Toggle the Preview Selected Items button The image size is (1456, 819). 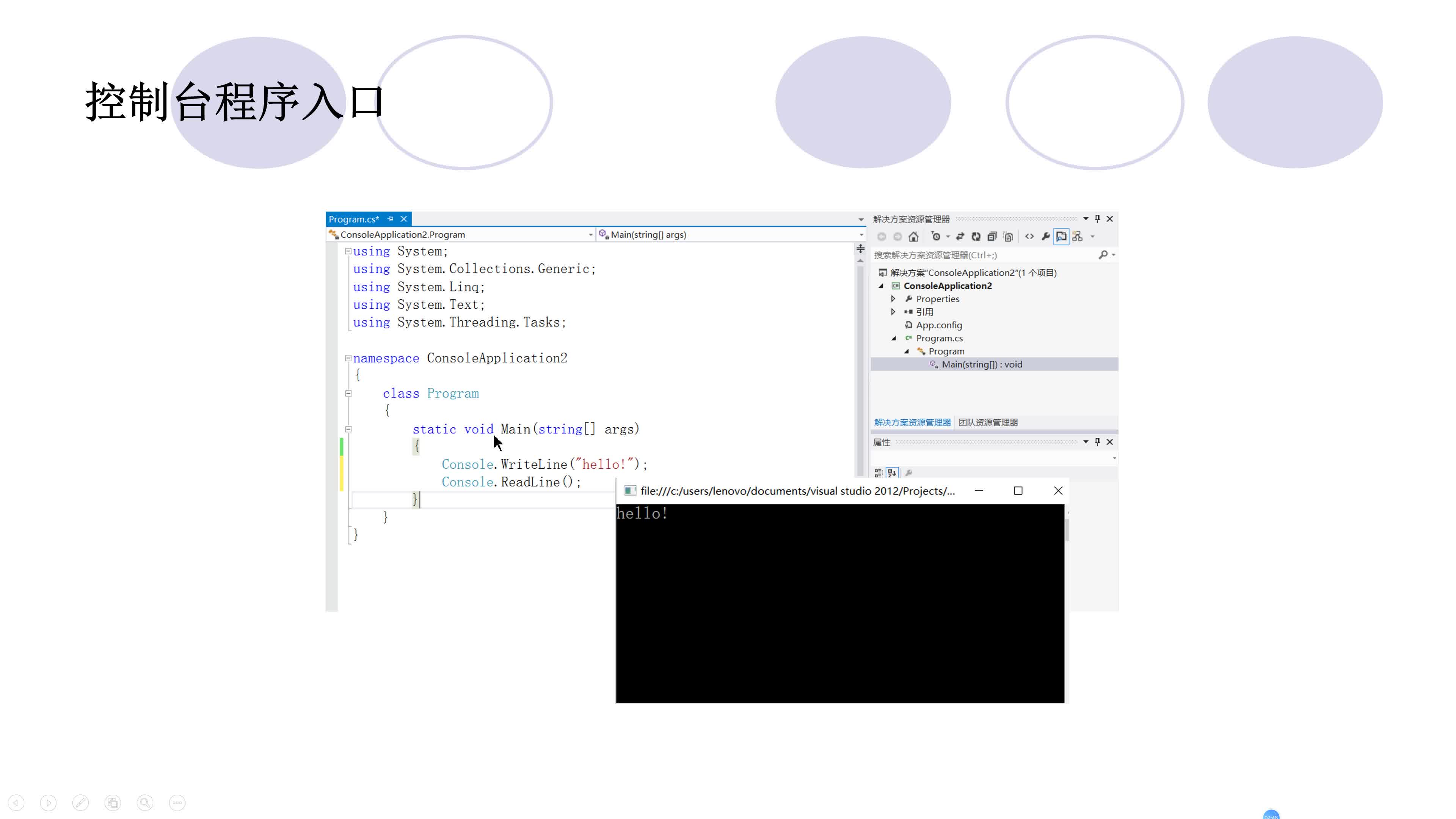(x=1062, y=237)
